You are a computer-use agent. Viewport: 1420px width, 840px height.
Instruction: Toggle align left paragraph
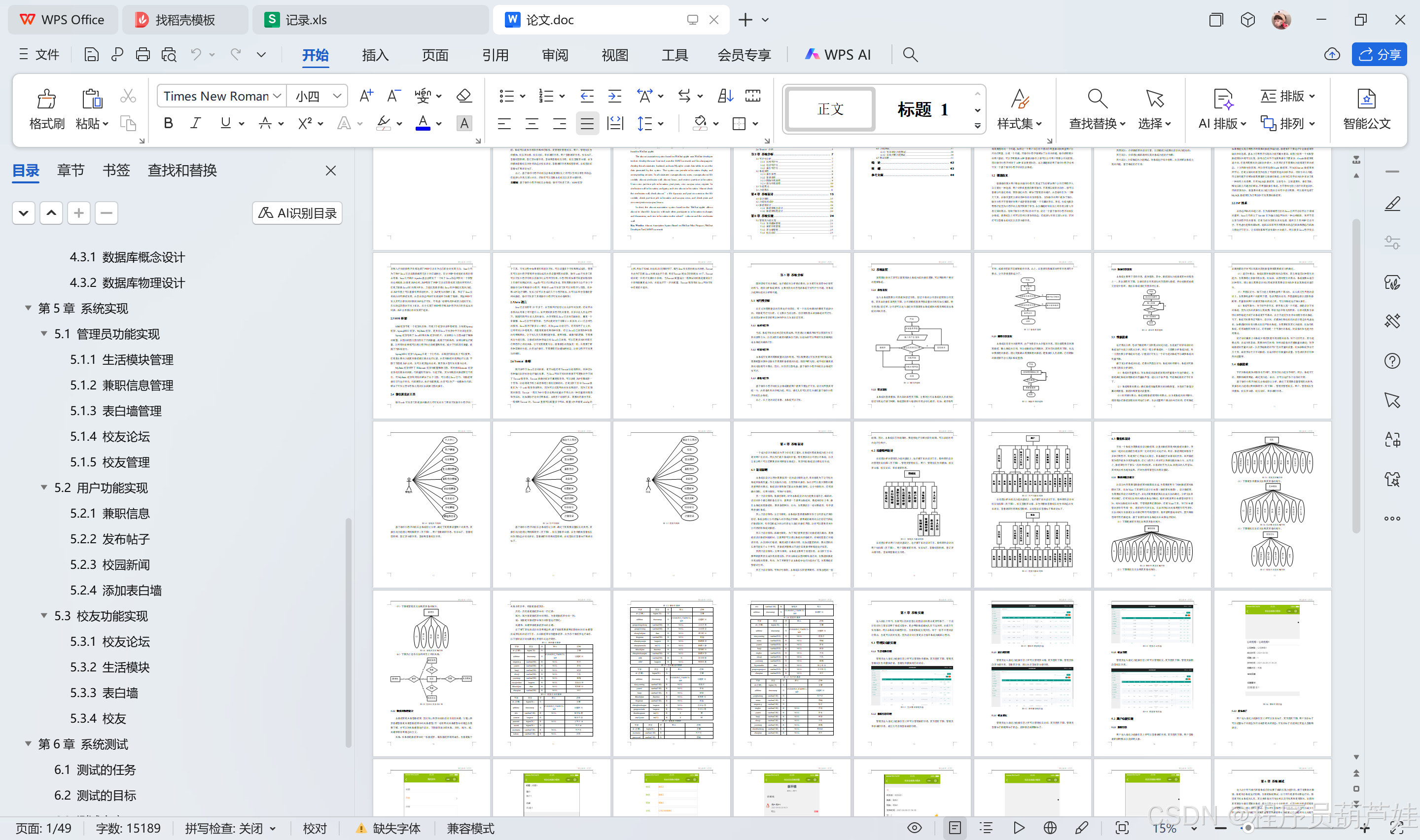point(504,123)
